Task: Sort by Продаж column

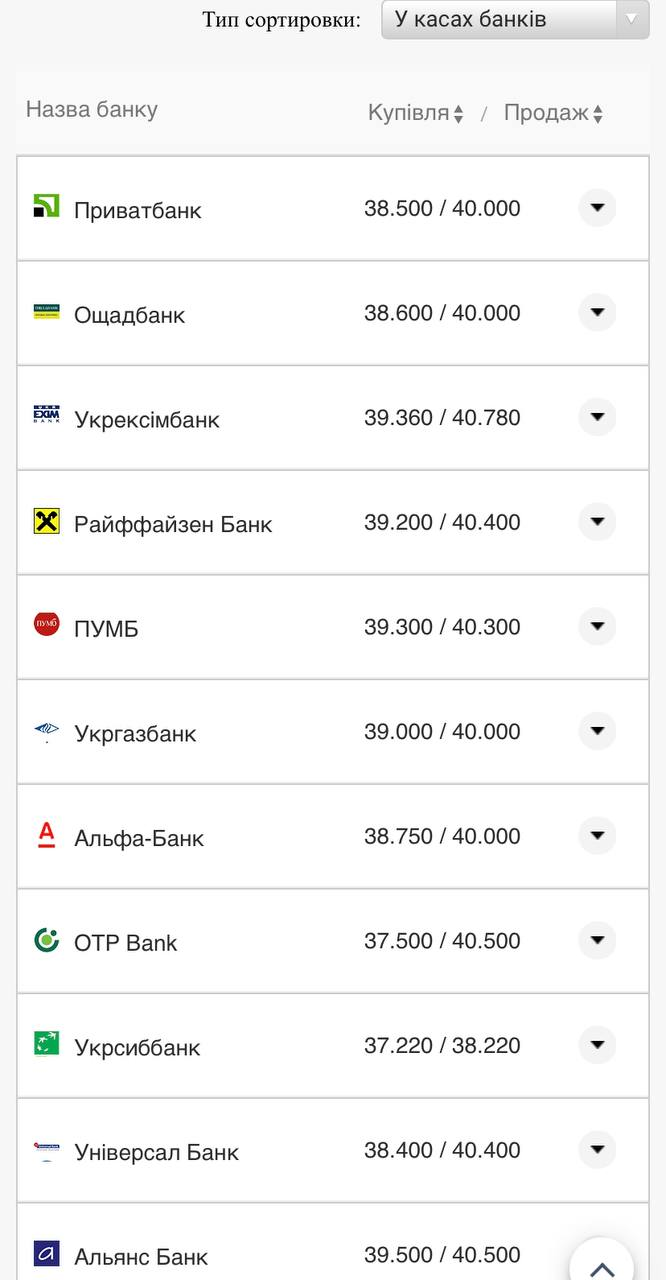Action: 553,113
